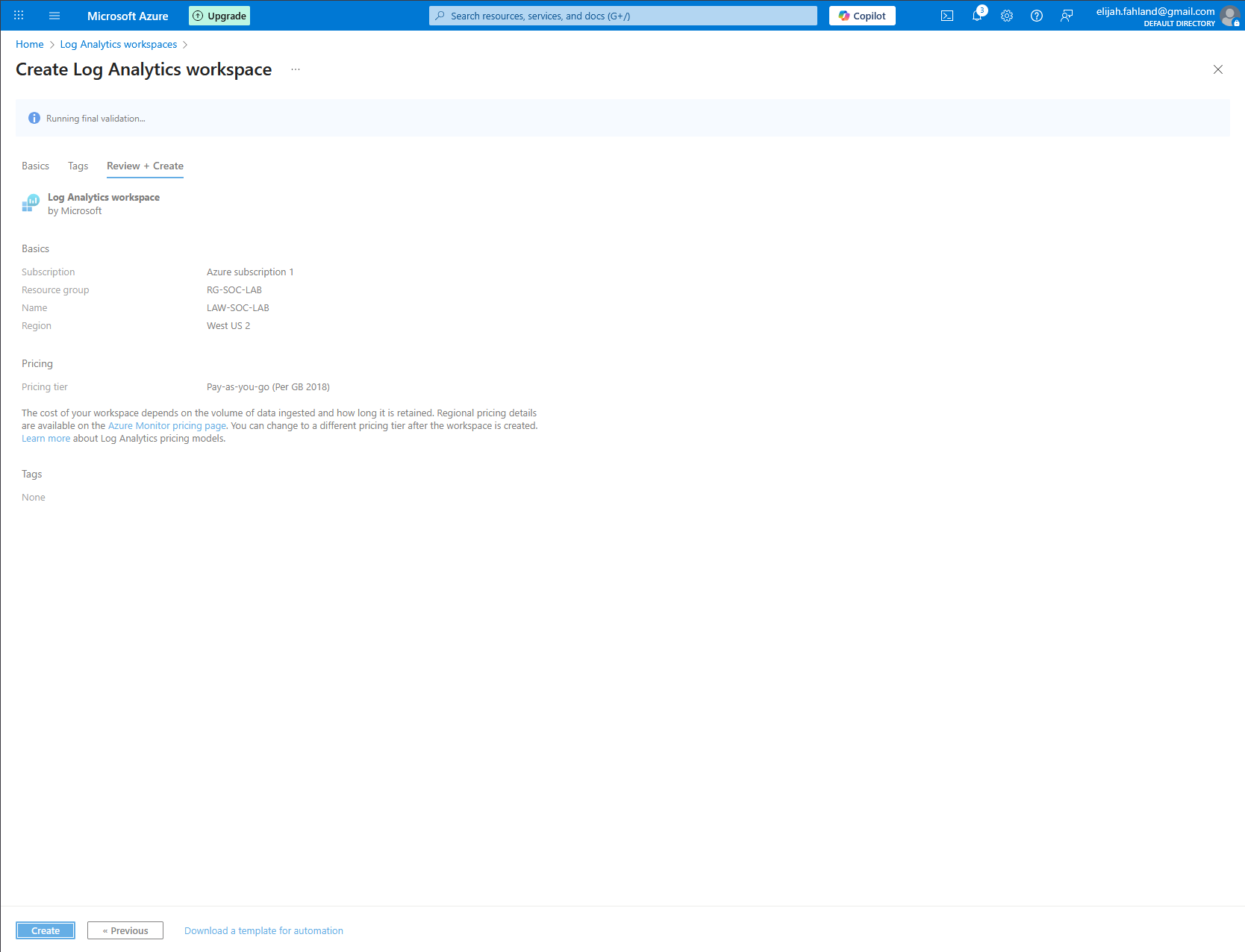Click the 'Pay-as-you-go (Per GB 2018)' value
This screenshot has width=1245, height=952.
click(x=268, y=386)
